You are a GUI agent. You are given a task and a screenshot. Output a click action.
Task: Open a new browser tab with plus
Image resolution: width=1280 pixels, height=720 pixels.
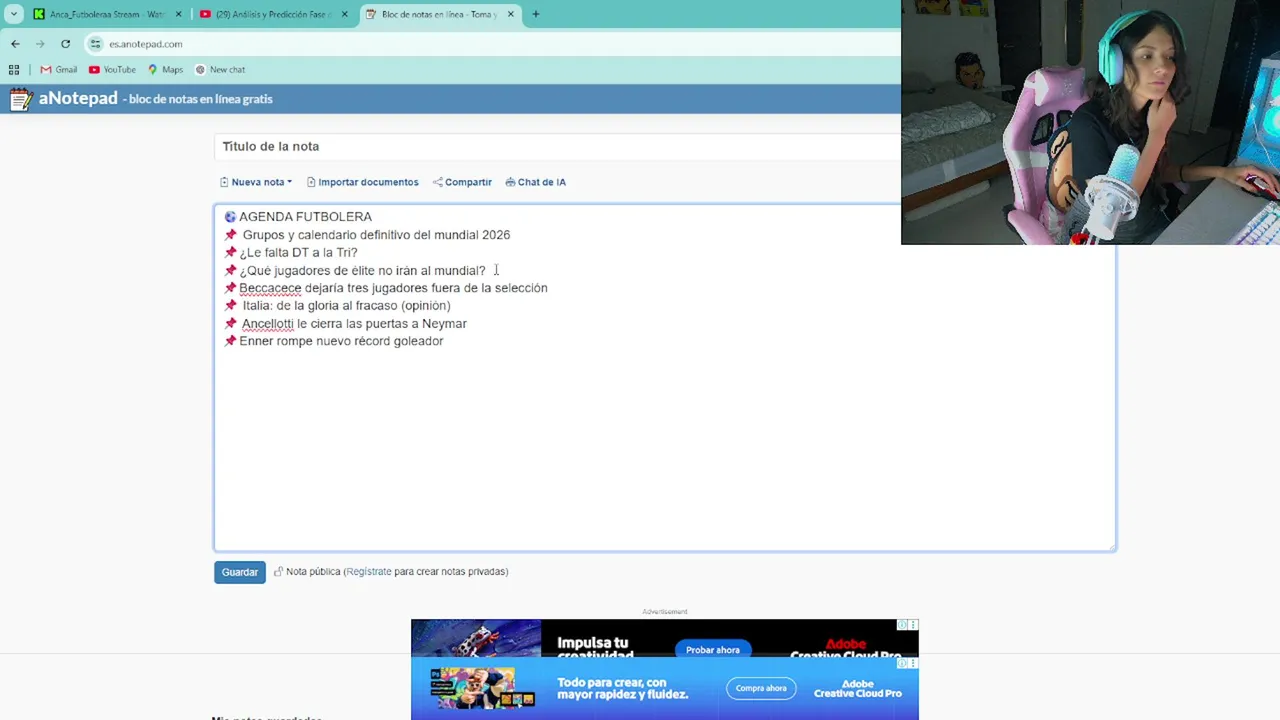click(536, 14)
